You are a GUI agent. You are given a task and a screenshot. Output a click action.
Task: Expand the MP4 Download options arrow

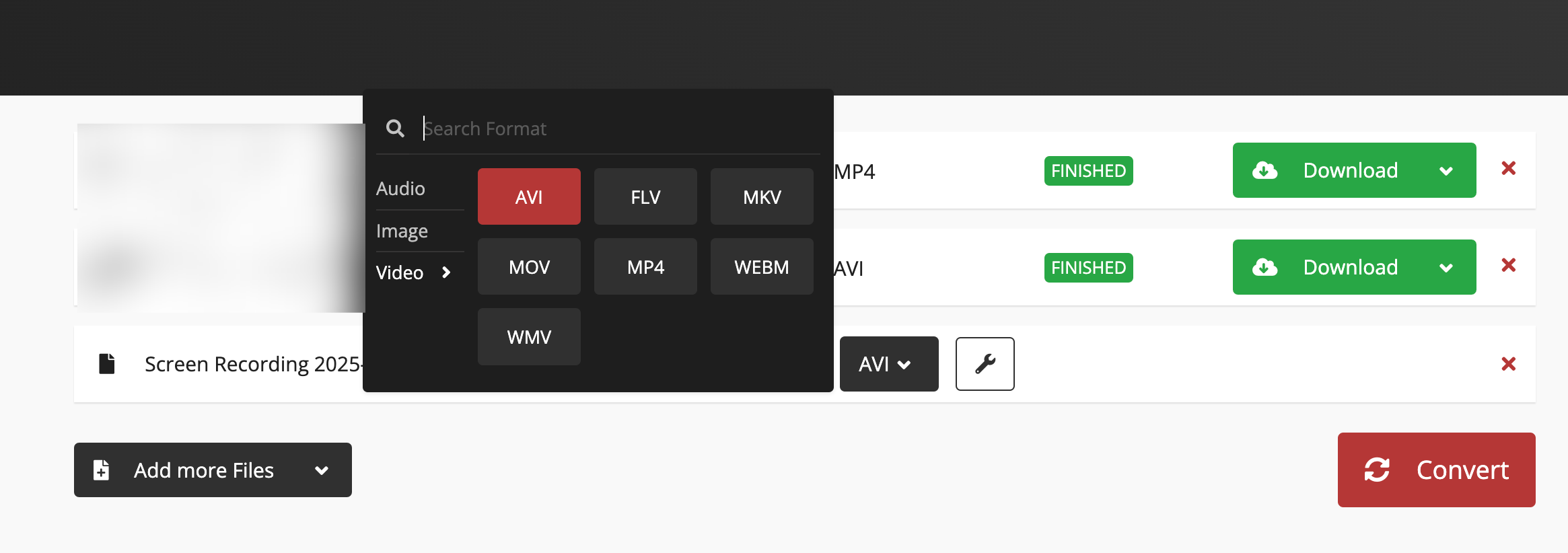[x=1446, y=171]
